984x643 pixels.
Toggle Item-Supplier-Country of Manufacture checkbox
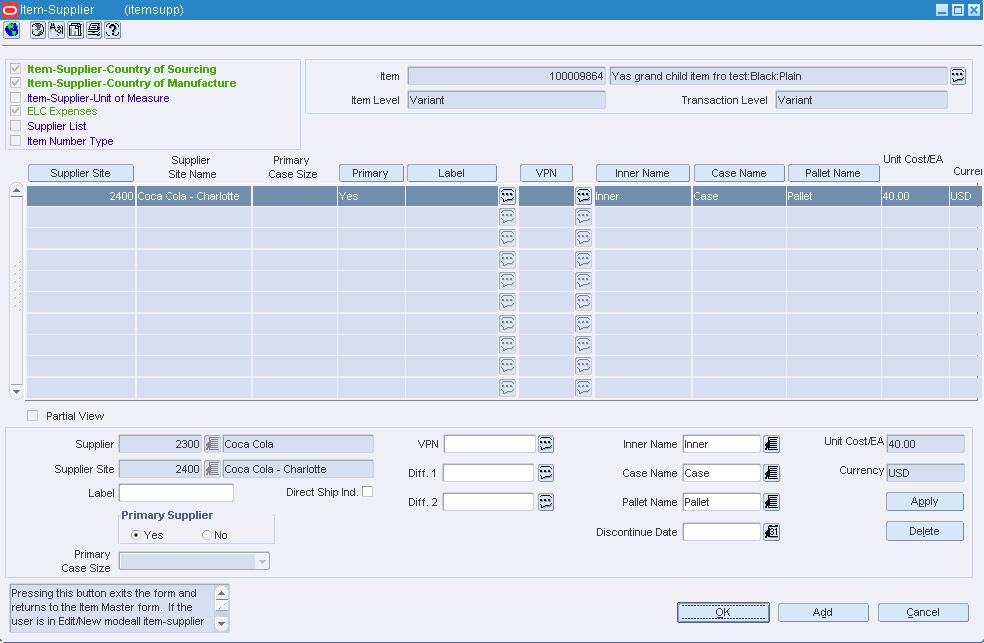tap(16, 83)
